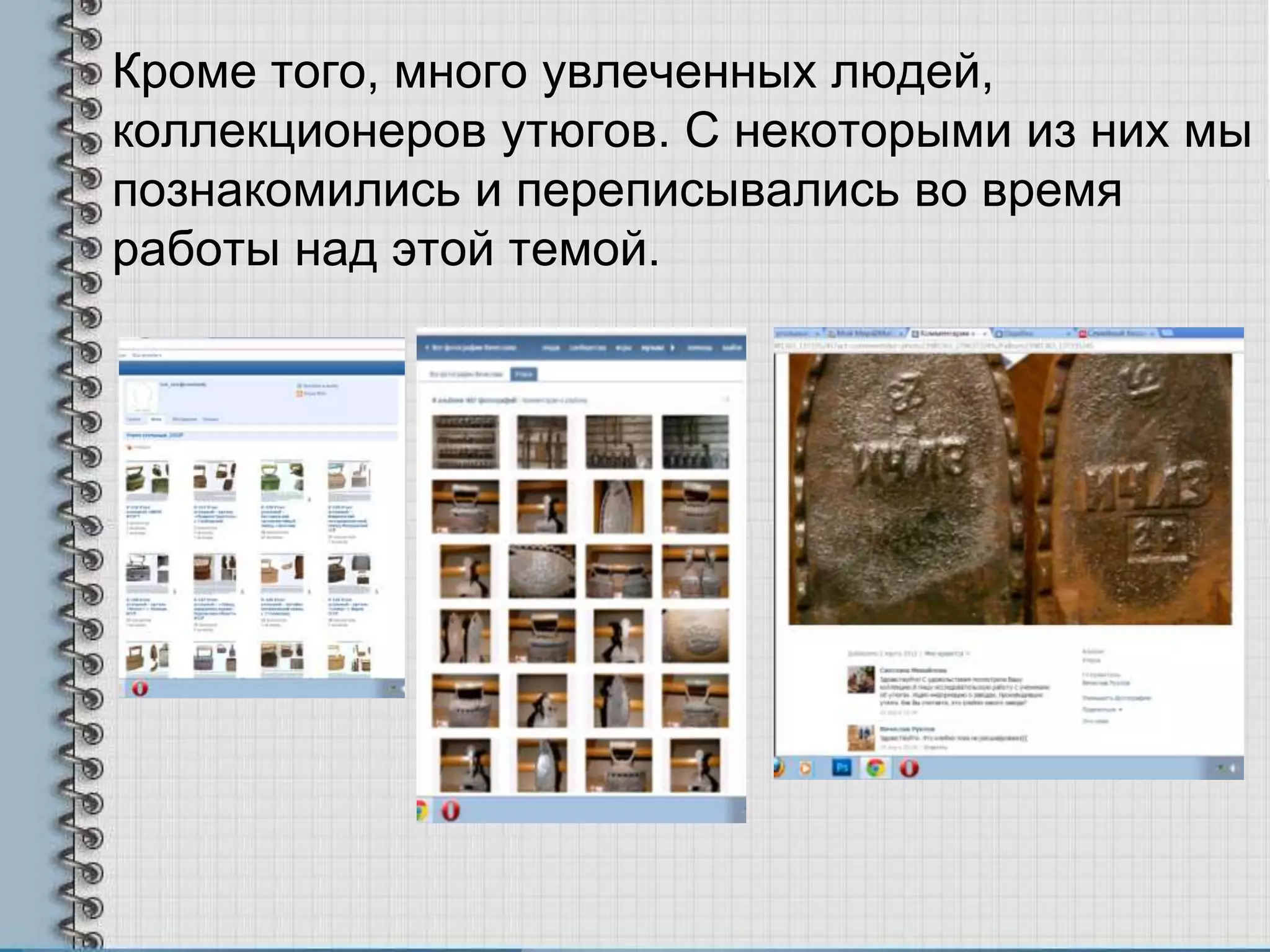Open the green iron lot thumbnail
1270x952 pixels.
click(x=282, y=479)
